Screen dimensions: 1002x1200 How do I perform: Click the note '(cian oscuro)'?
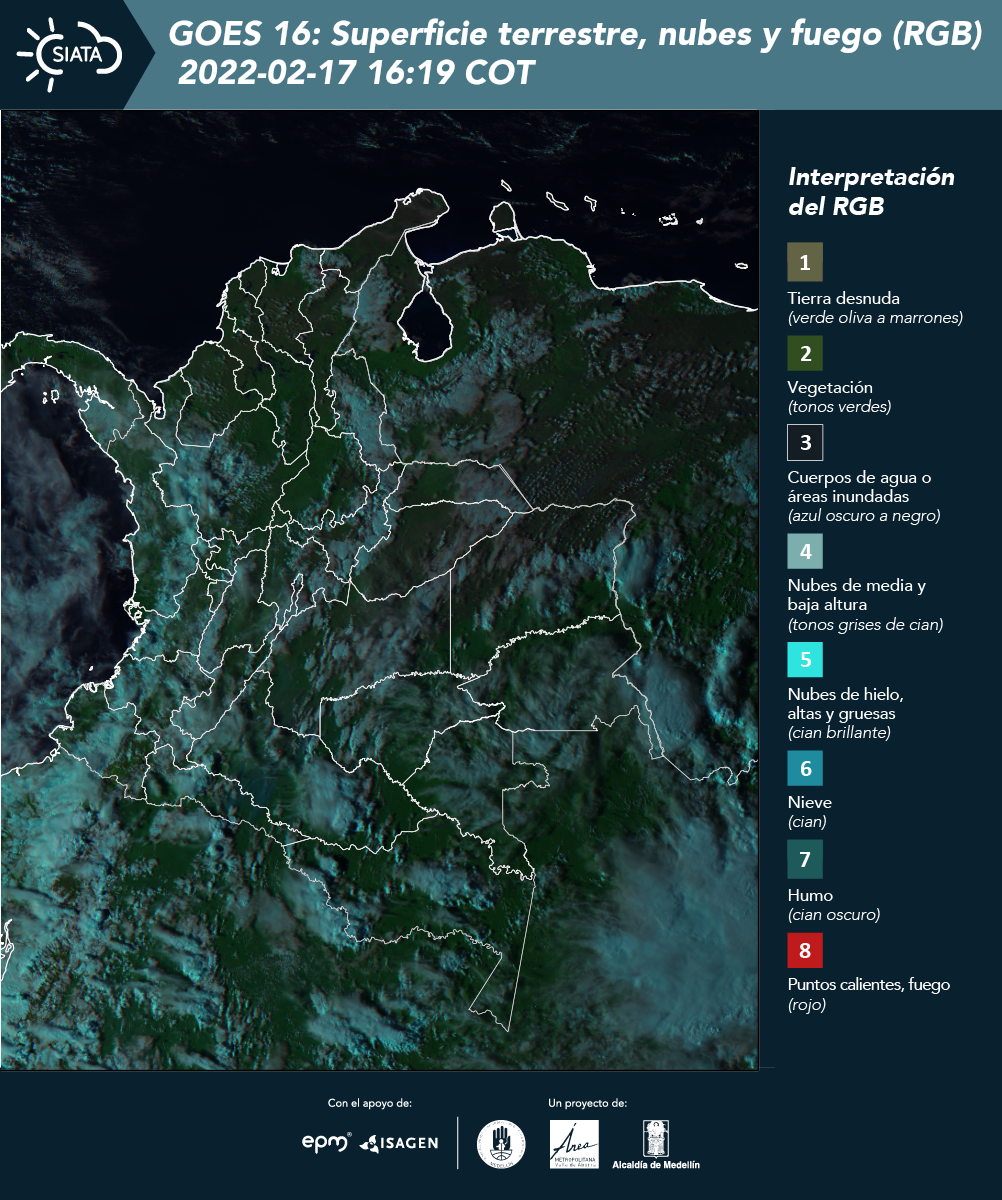click(x=834, y=915)
